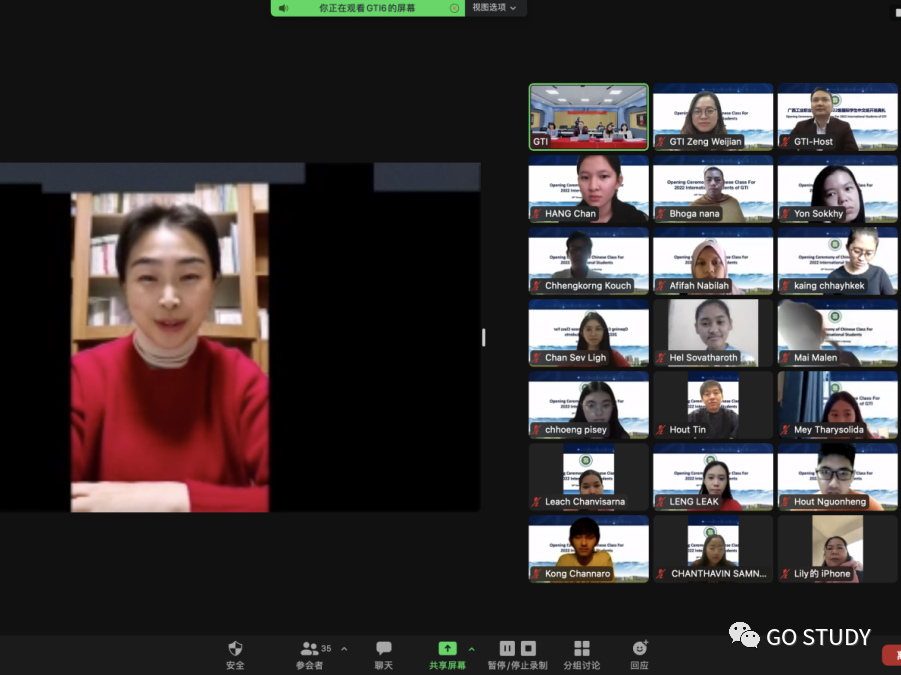This screenshot has width=901, height=675.
Task: Click the 'Lily的 iPhone' participant tile
Action: point(837,548)
